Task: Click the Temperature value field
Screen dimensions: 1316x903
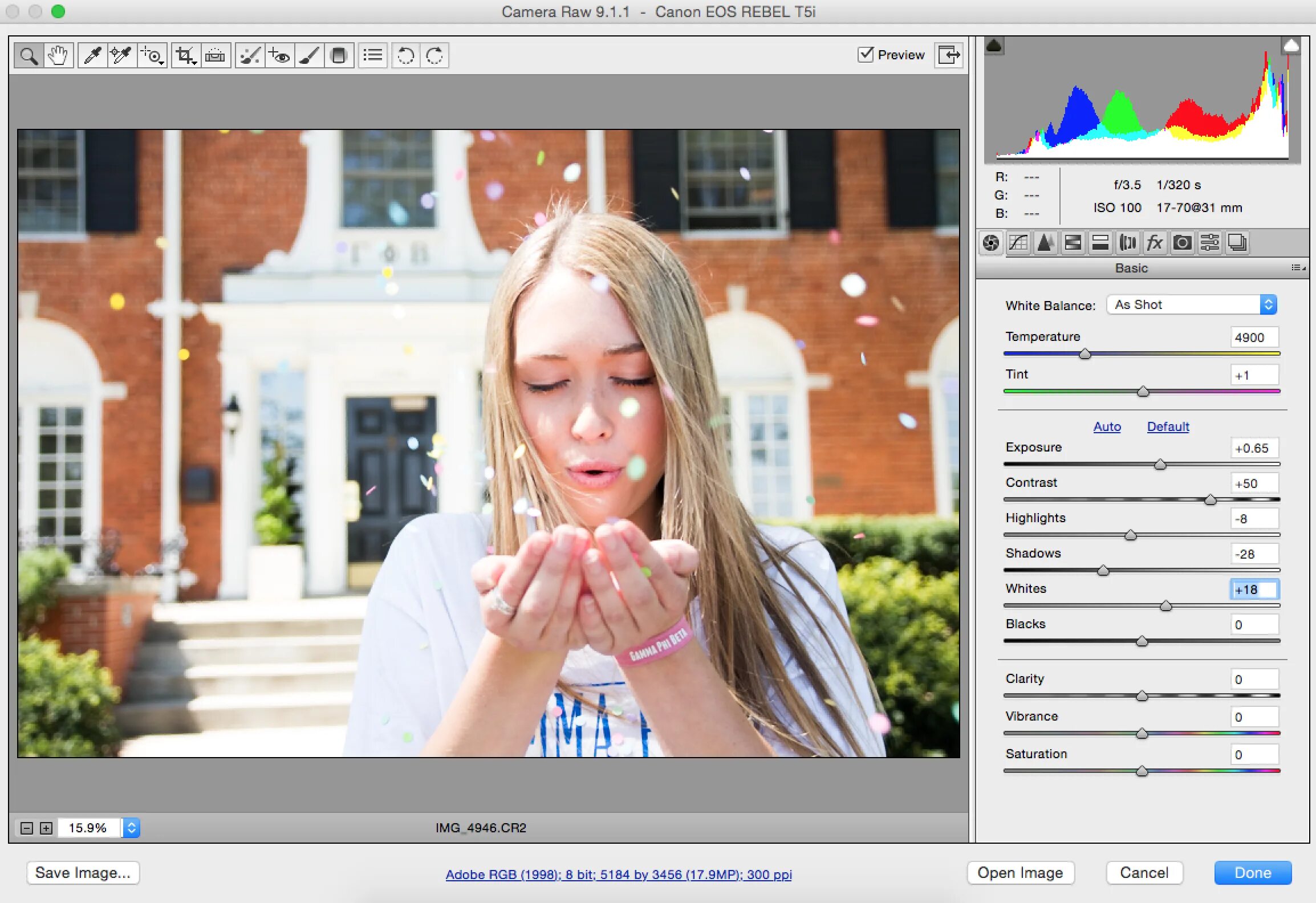Action: coord(1253,337)
